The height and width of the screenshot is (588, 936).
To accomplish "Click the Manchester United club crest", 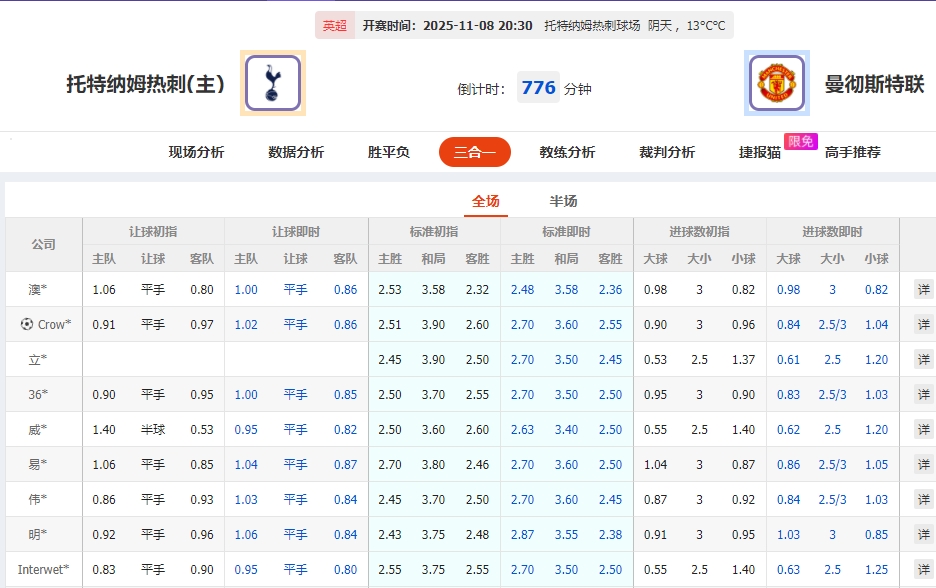I will (x=775, y=82).
